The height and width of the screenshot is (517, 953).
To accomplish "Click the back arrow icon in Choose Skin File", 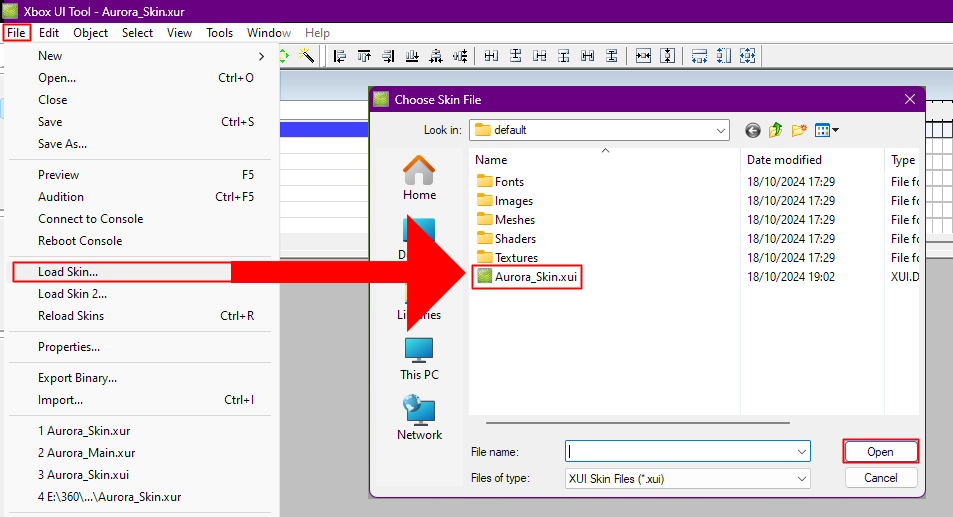I will pos(752,130).
